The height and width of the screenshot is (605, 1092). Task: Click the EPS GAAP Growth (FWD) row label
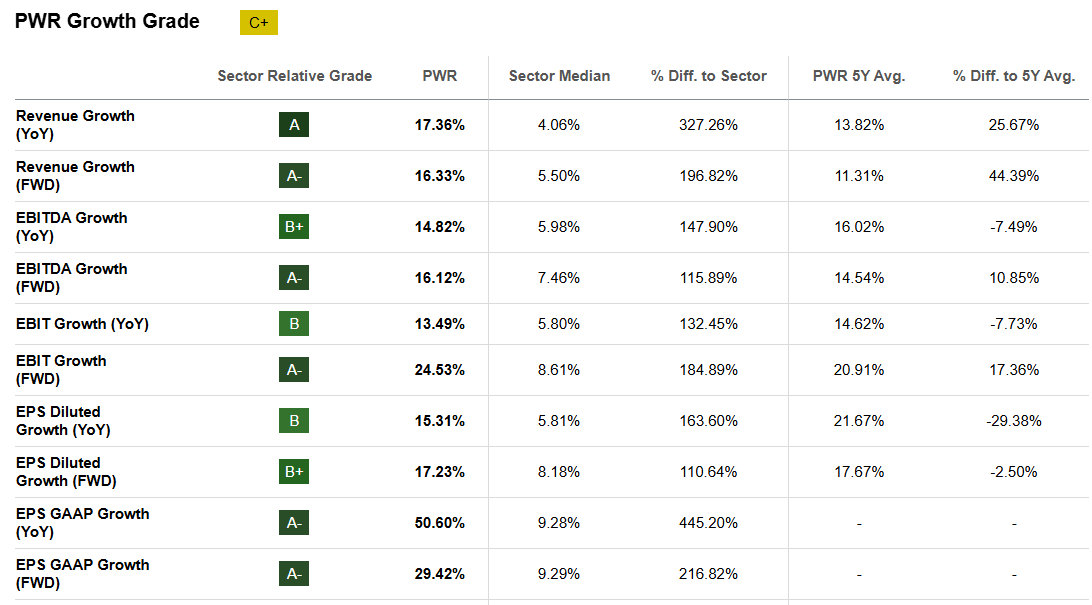(82, 574)
